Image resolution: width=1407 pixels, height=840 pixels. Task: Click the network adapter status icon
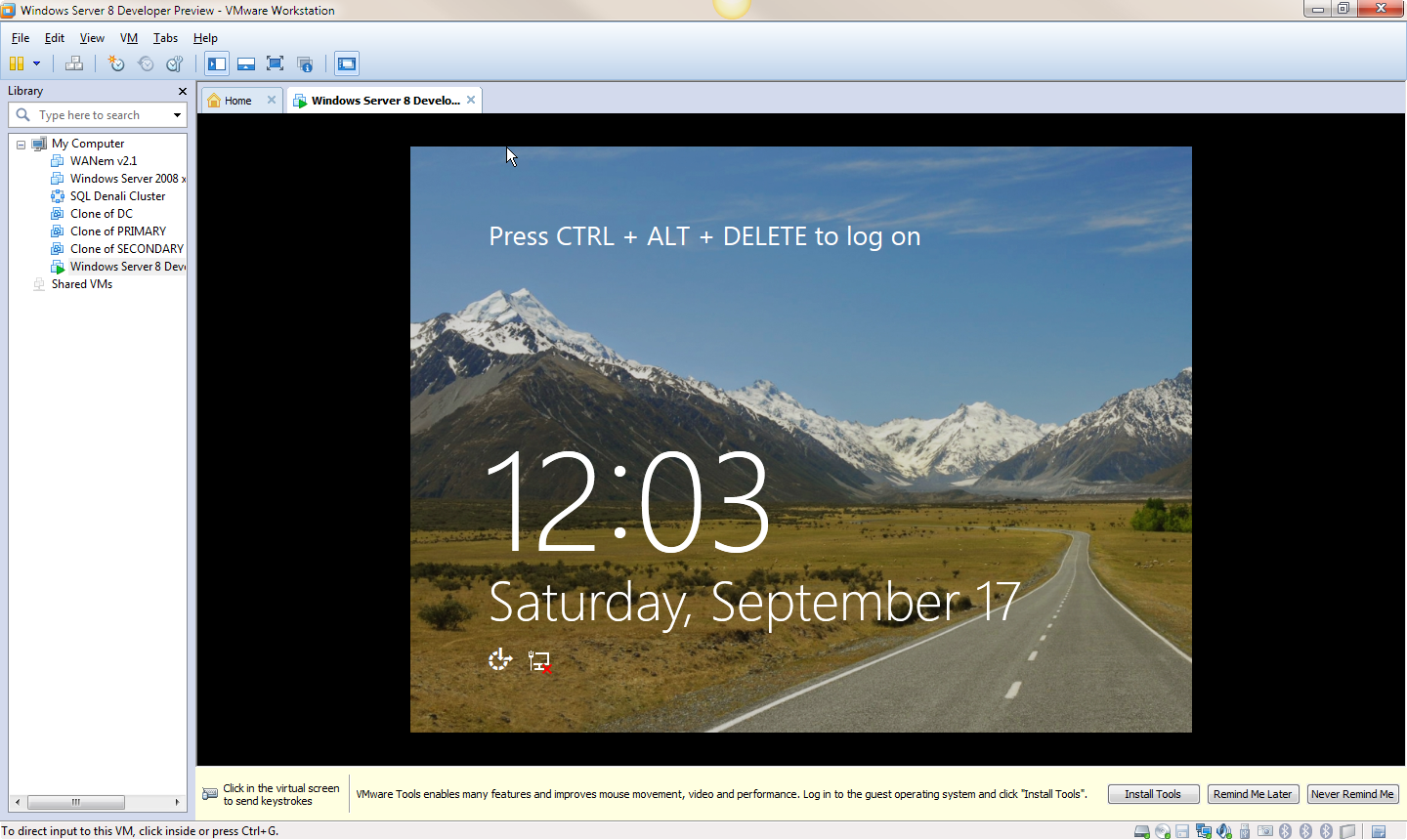pos(1204,831)
